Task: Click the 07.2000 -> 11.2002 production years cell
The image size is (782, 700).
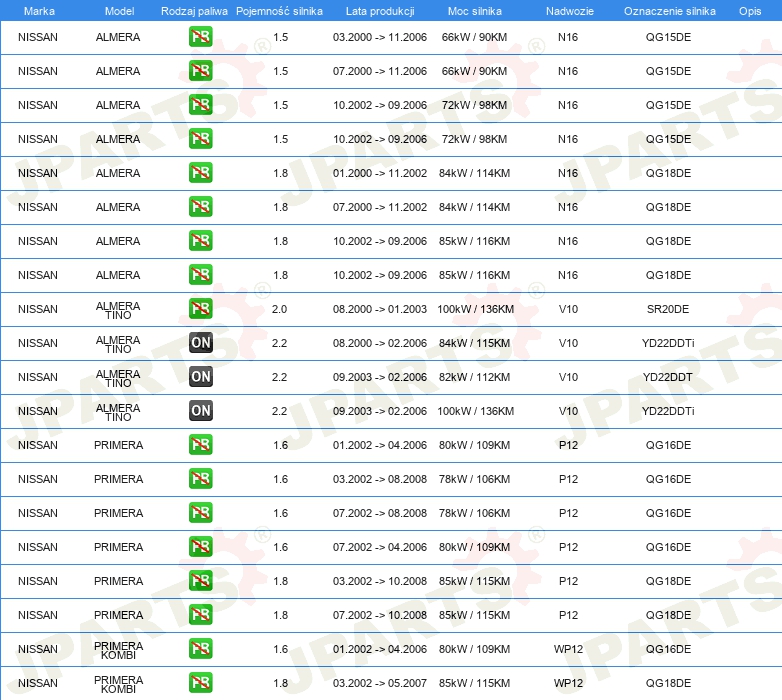Action: pyautogui.click(x=380, y=207)
